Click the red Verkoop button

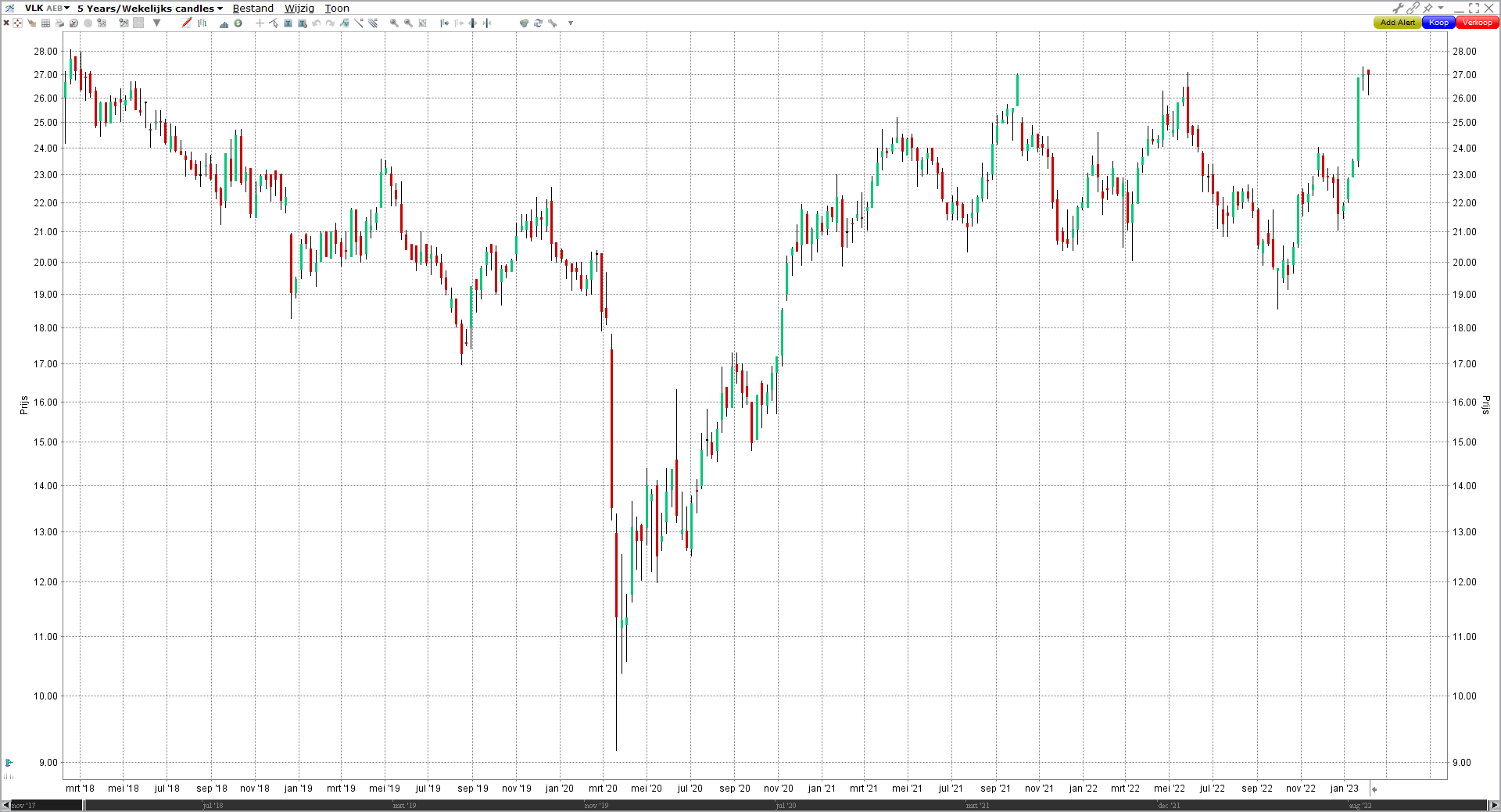coord(1477,23)
